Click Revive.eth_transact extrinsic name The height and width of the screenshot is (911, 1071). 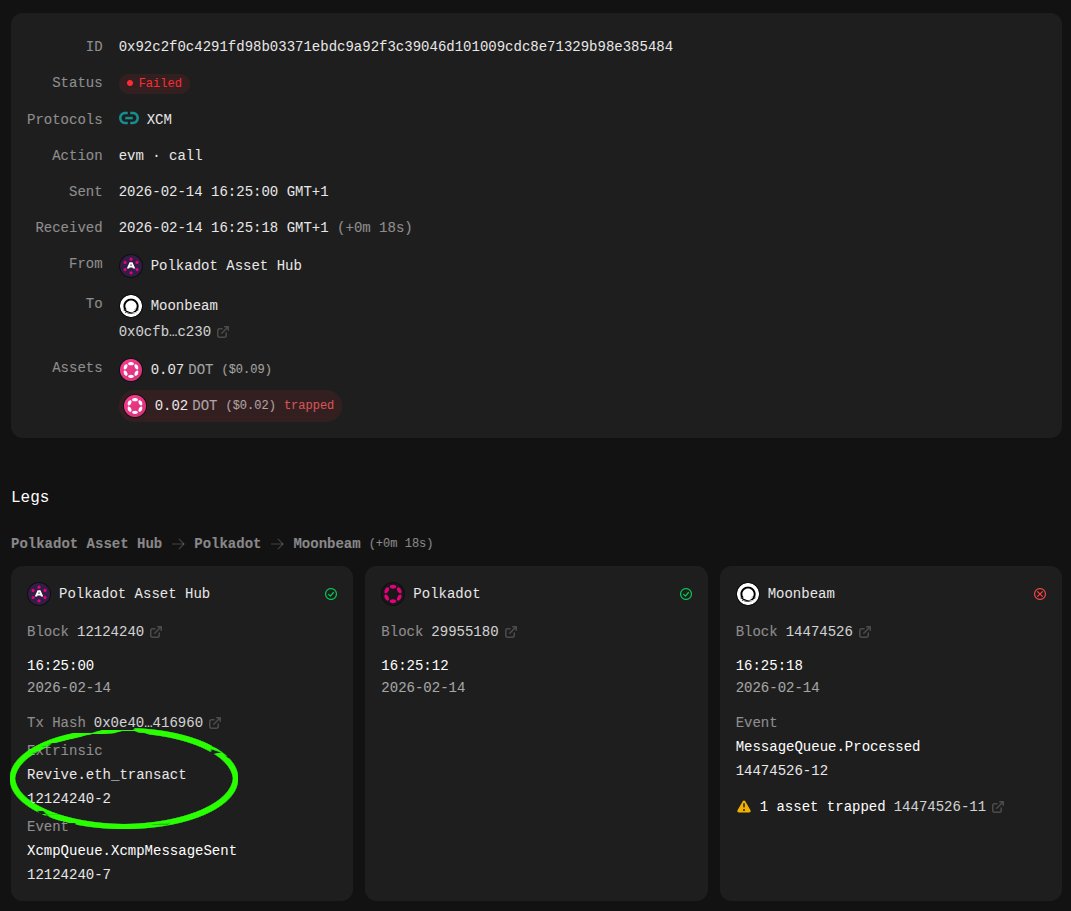[x=107, y=774]
